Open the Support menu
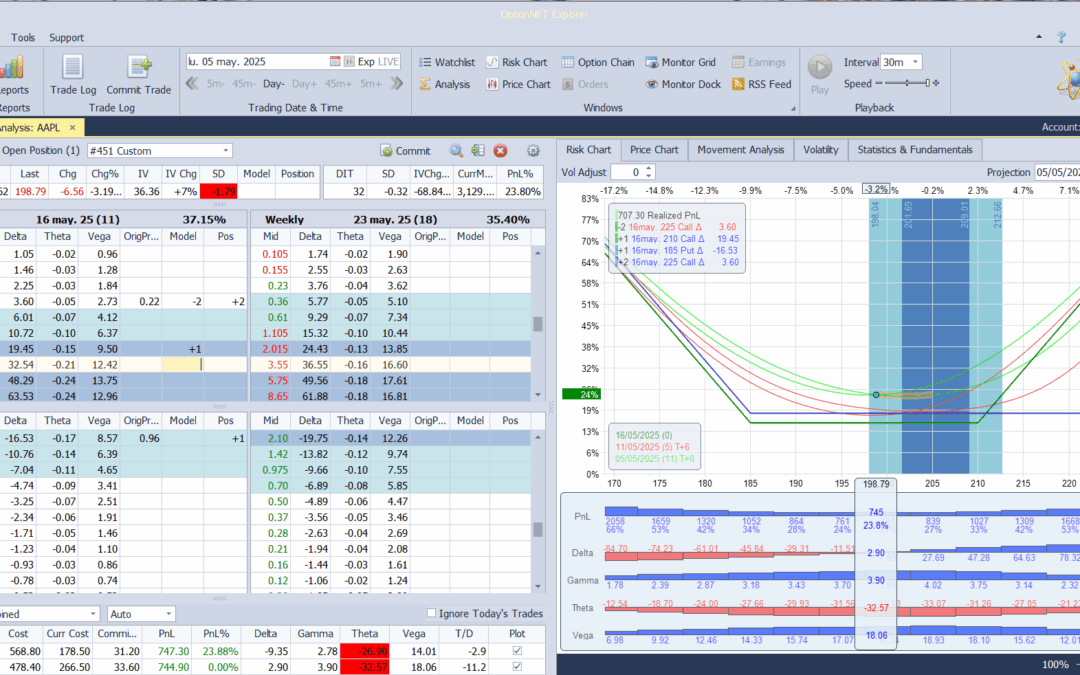 tap(66, 37)
